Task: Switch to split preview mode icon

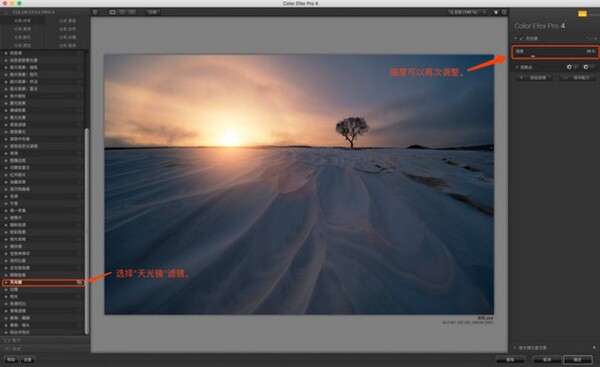Action: pos(122,12)
